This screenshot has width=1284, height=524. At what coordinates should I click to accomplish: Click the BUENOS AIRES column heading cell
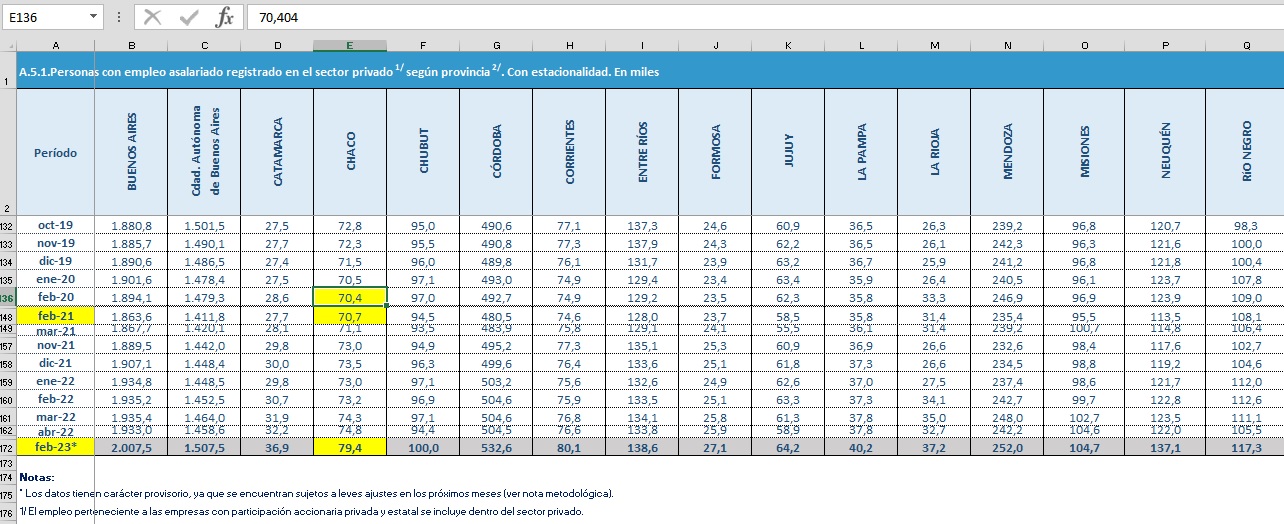pyautogui.click(x=131, y=152)
